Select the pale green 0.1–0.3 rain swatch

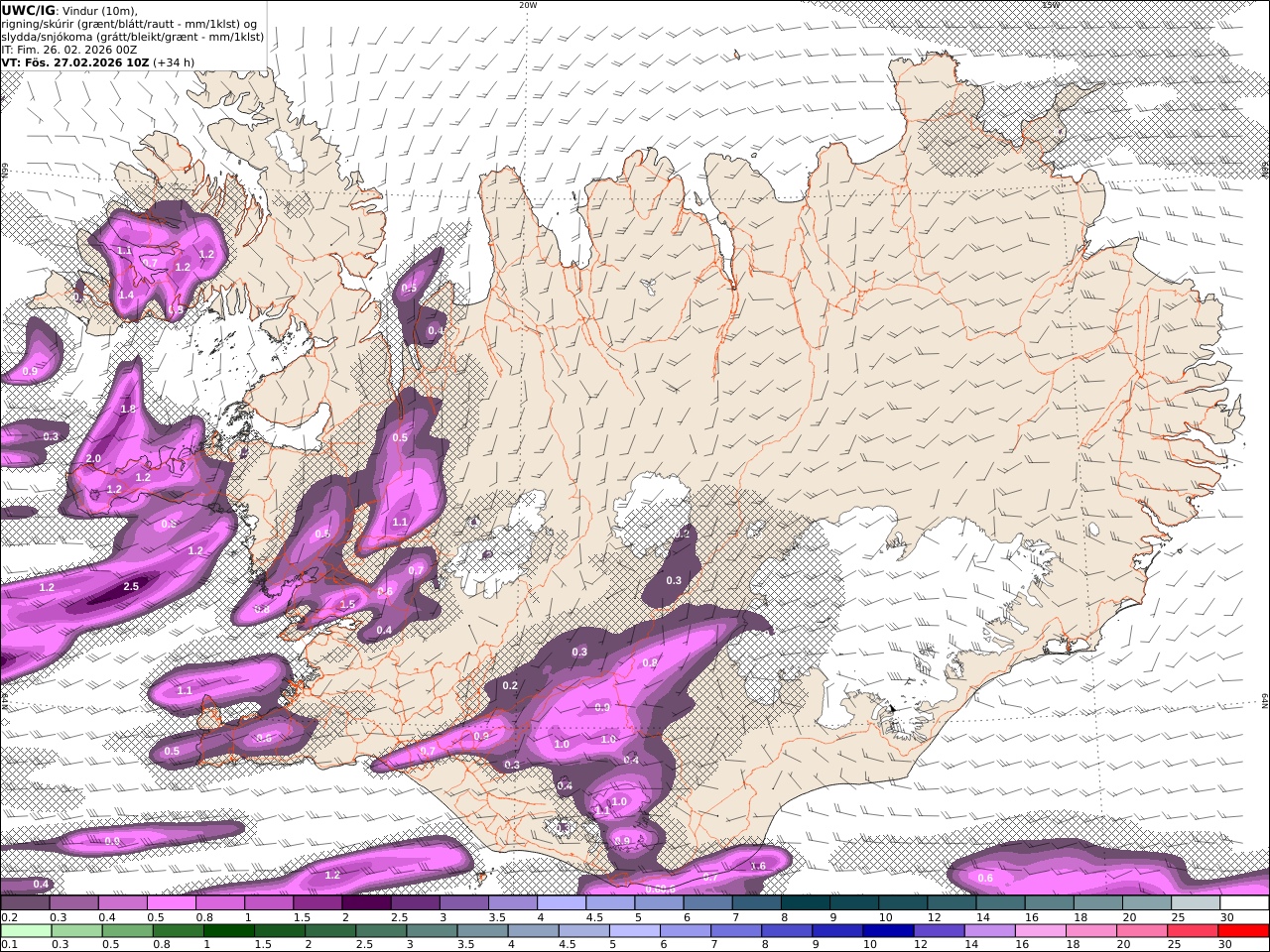(x=26, y=931)
